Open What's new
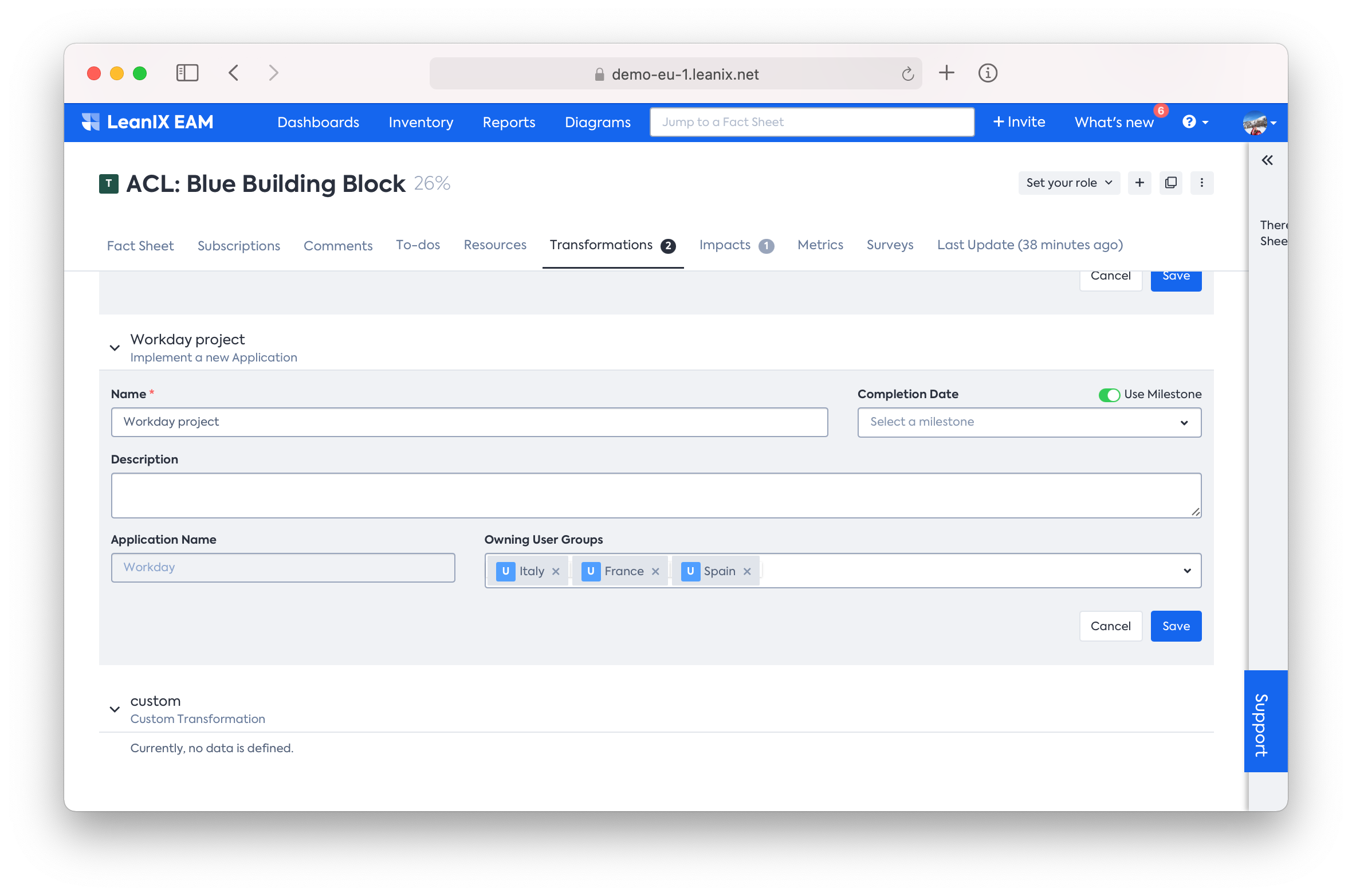 [1114, 122]
